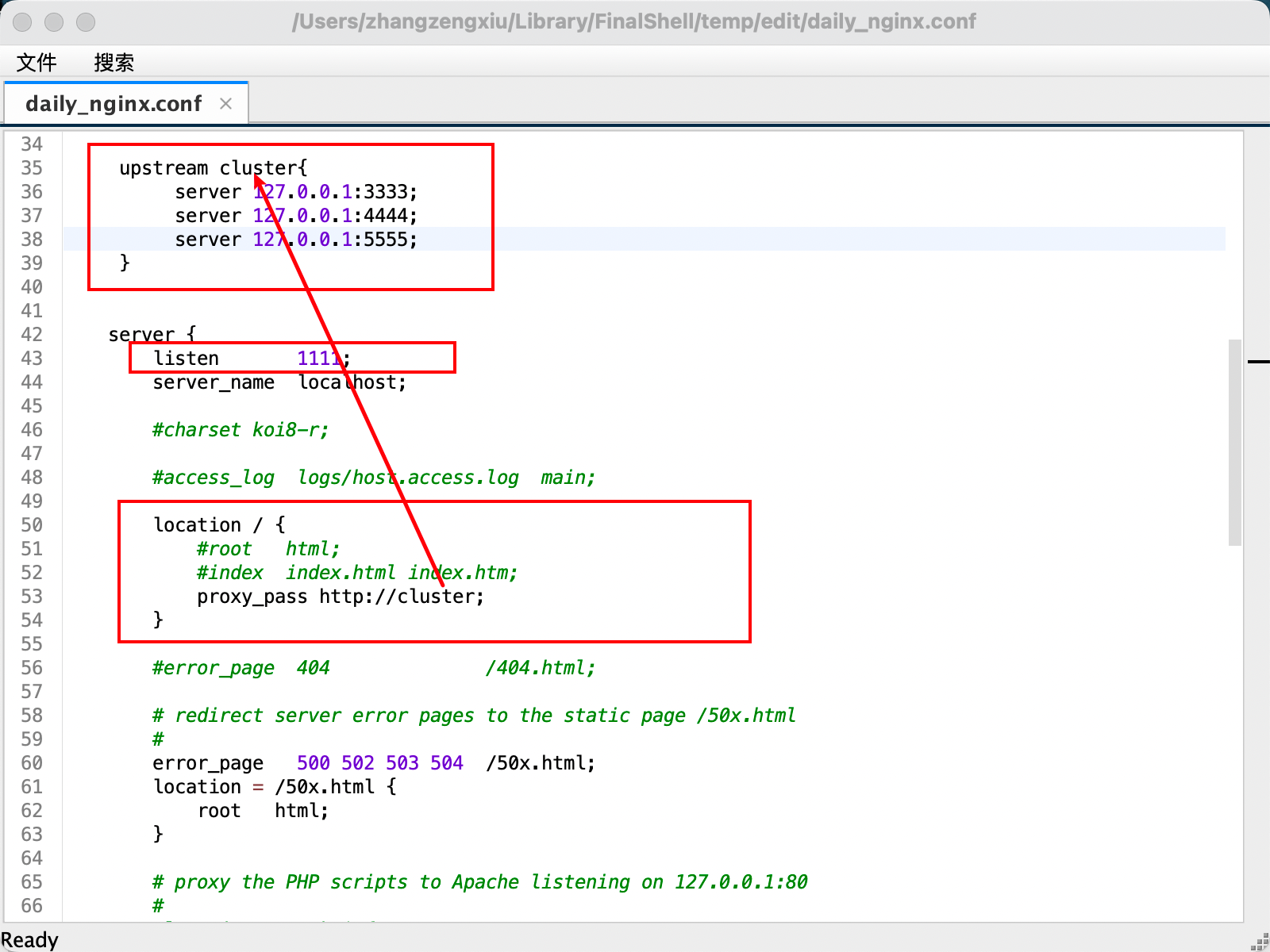The width and height of the screenshot is (1270, 952).
Task: Click 'proxy_pass http://cluster;' line
Action: 341,596
